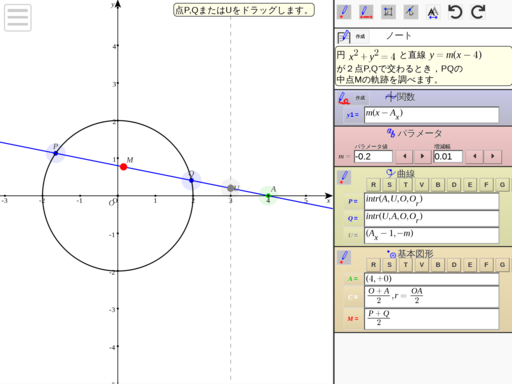Click the pen icon in the 関数 section
512x384 pixels.
click(x=344, y=98)
